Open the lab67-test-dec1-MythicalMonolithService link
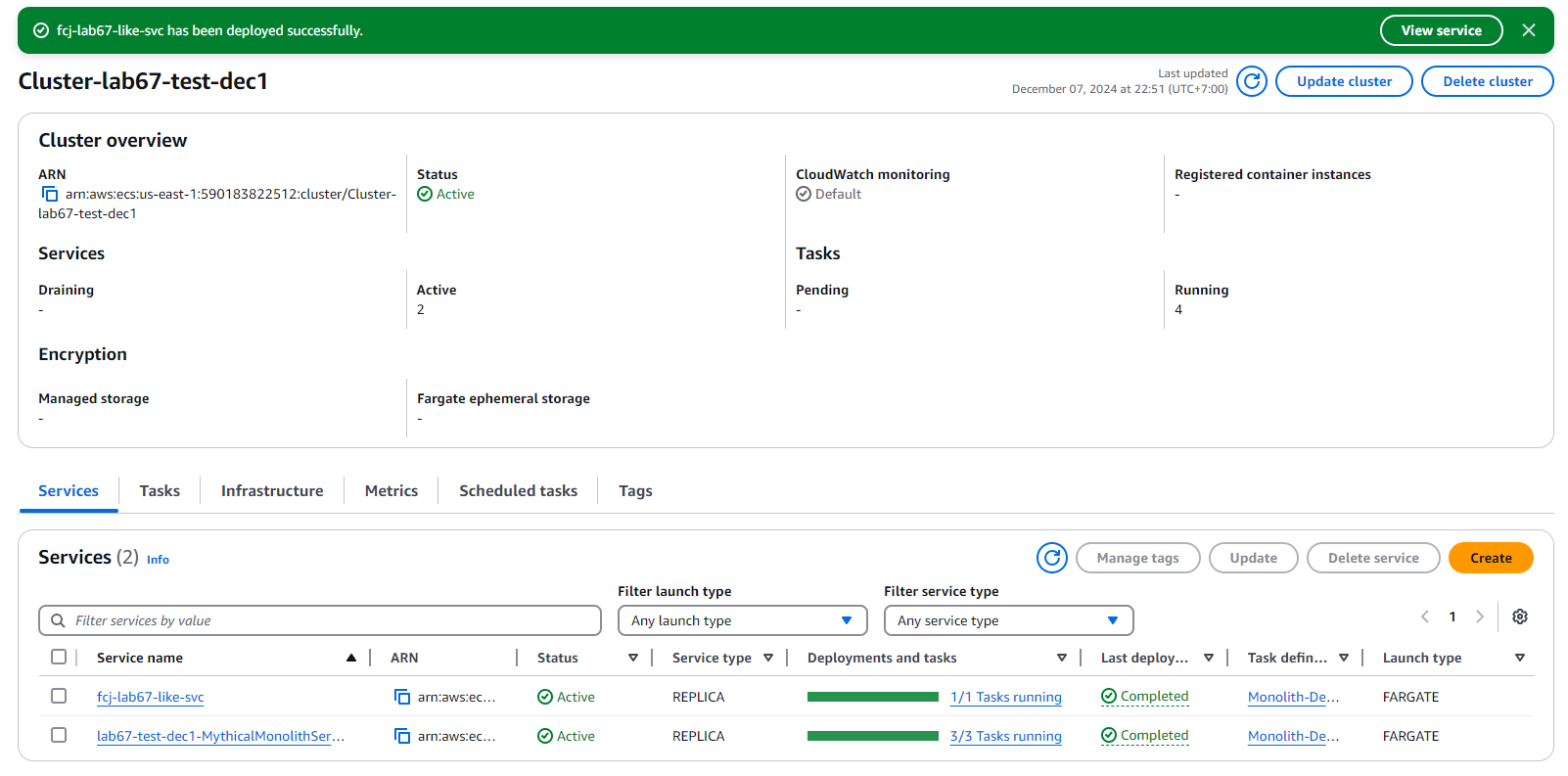1568x776 pixels. click(x=220, y=736)
